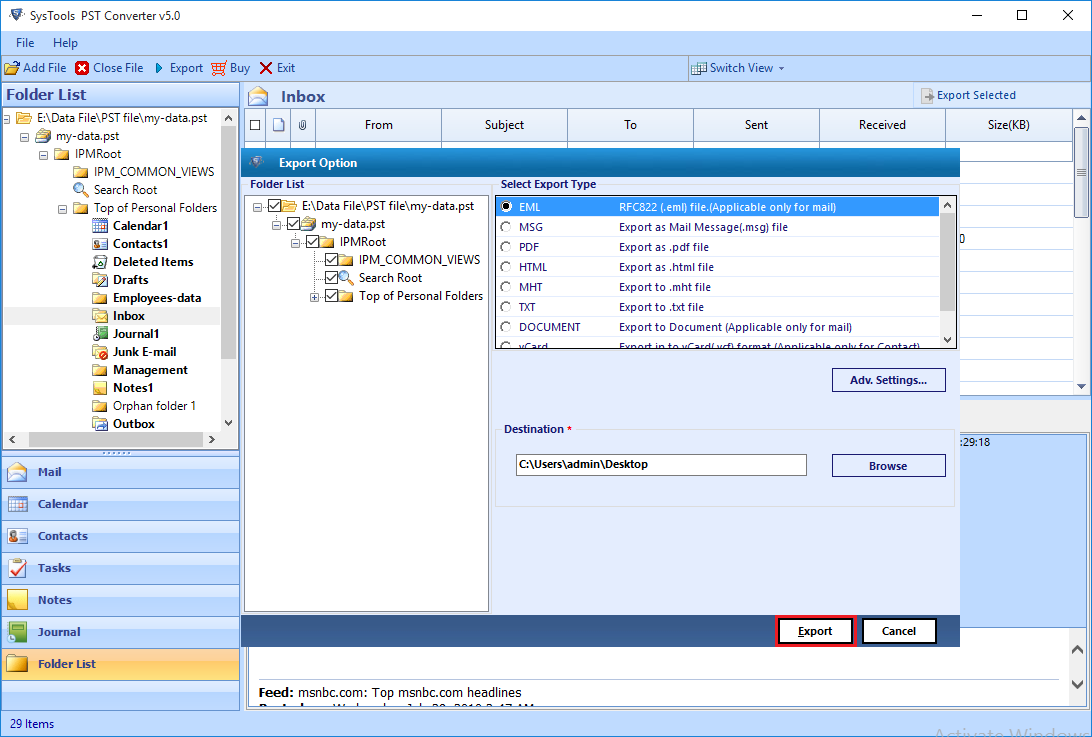The height and width of the screenshot is (737, 1092).
Task: Click the Destination path input field
Action: pos(660,465)
